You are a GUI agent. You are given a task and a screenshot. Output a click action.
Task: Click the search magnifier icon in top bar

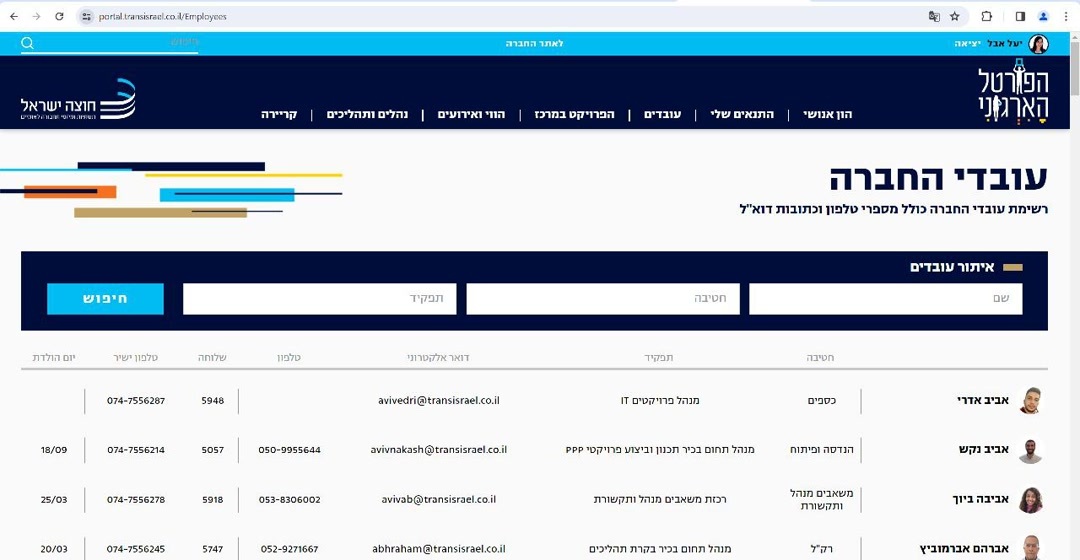click(x=28, y=43)
